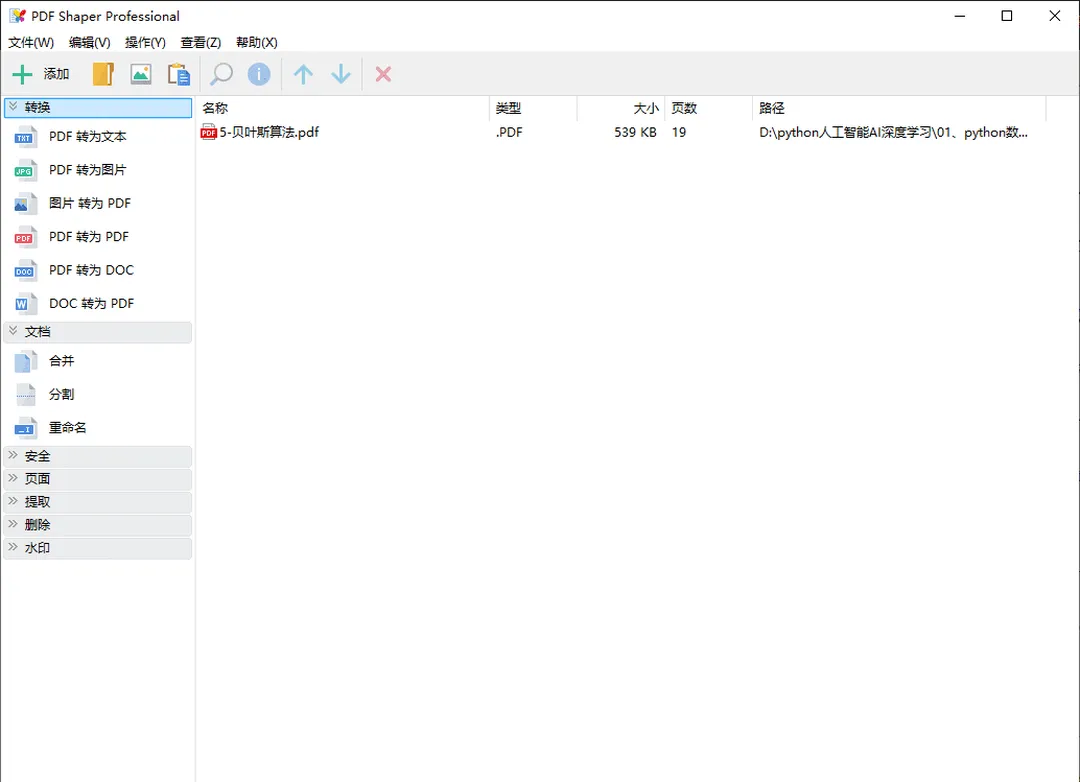Sort by the 名称 column header
The width and height of the screenshot is (1080, 782).
343,108
